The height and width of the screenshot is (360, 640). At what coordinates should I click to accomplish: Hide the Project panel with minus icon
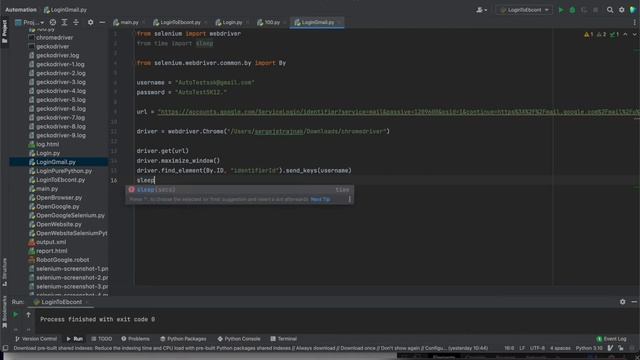coord(102,22)
